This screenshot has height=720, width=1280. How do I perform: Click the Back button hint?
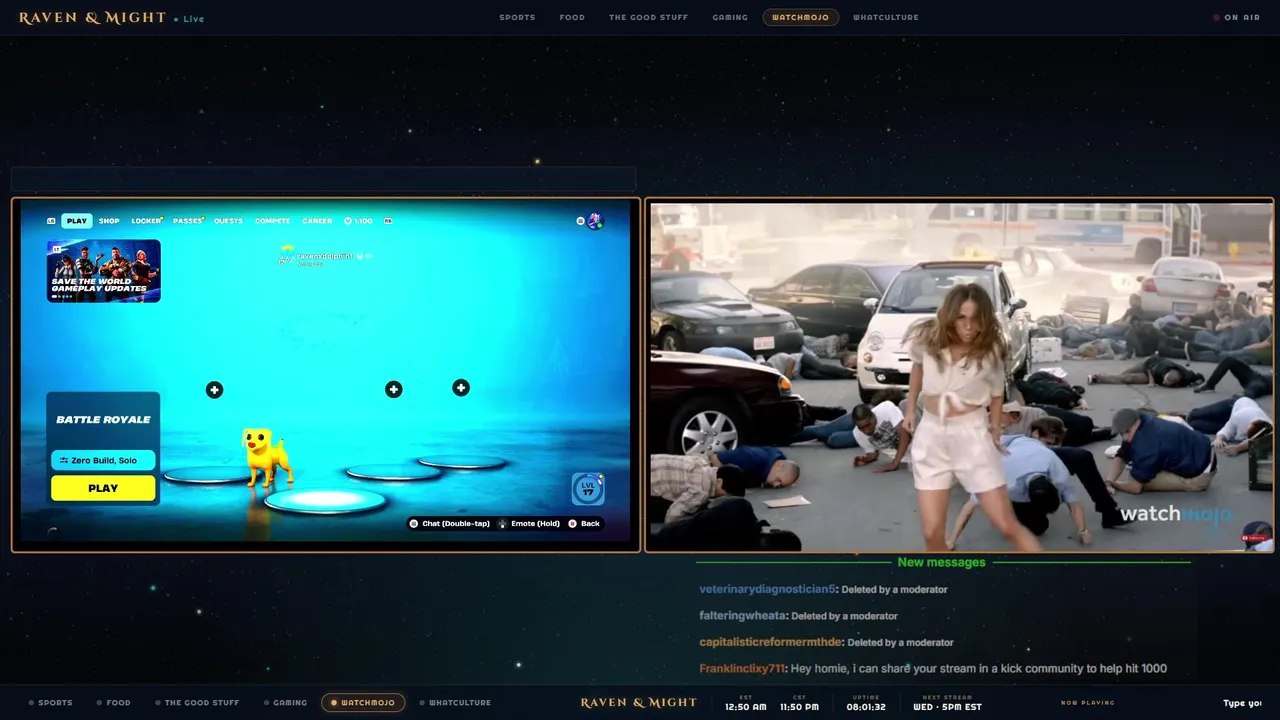click(584, 524)
